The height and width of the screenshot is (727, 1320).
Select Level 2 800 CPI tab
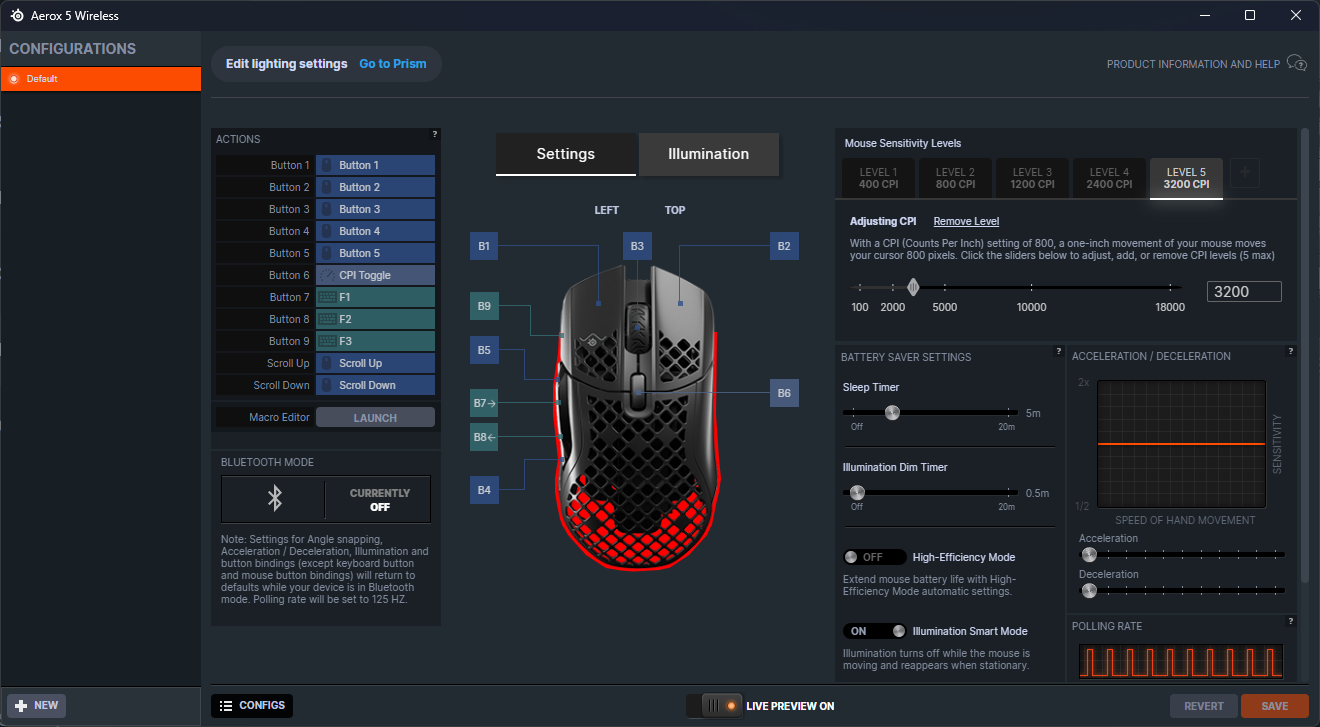(956, 178)
